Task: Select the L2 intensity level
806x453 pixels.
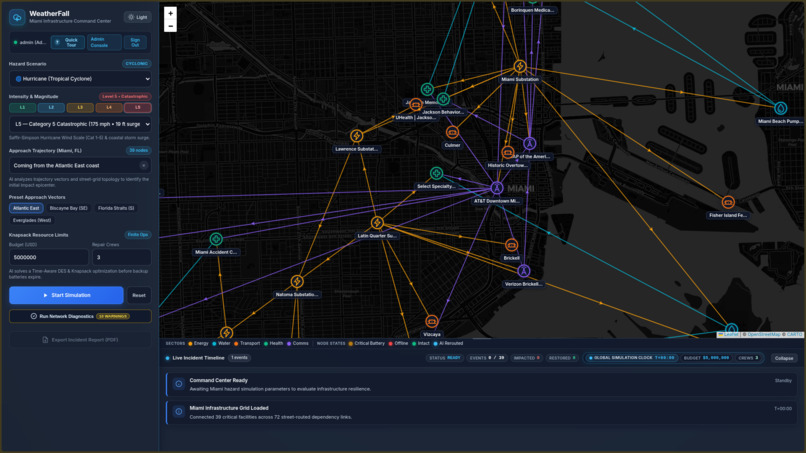Action: tap(51, 107)
